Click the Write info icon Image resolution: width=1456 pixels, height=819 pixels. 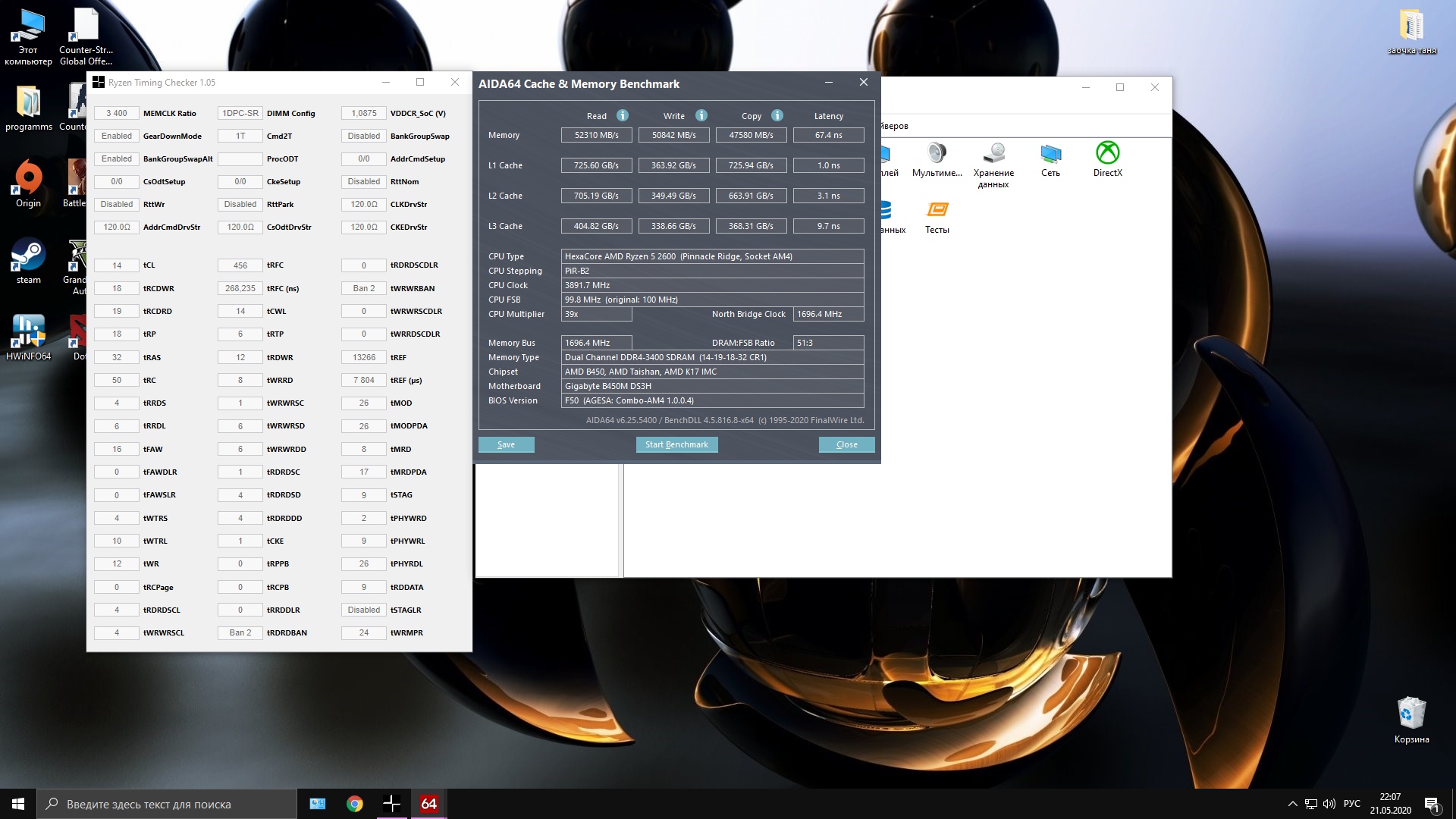701,115
